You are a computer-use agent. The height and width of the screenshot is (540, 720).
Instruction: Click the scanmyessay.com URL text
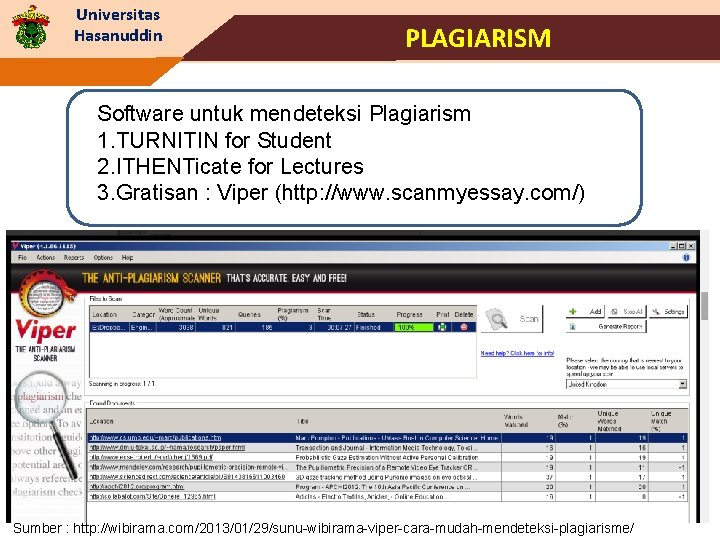(x=429, y=192)
